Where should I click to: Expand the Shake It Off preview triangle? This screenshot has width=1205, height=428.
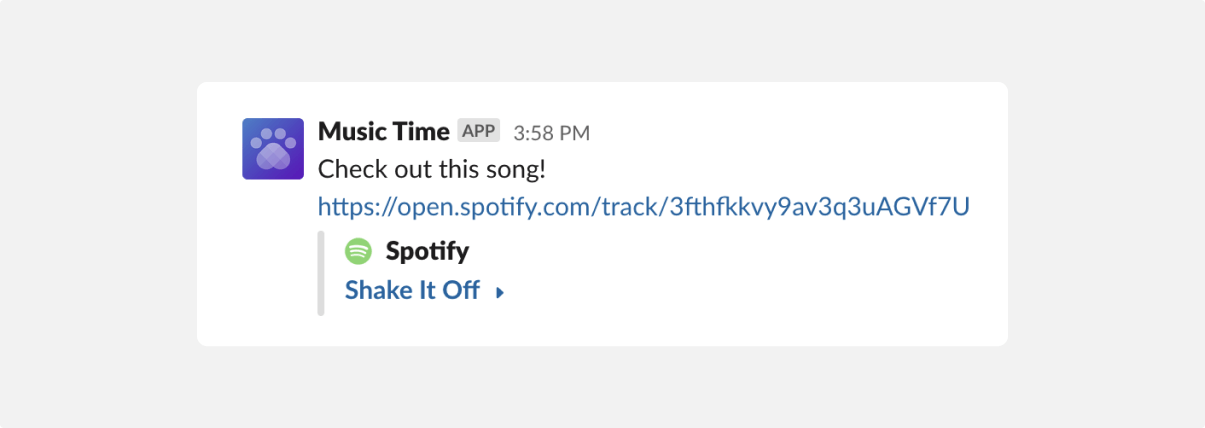click(x=500, y=293)
